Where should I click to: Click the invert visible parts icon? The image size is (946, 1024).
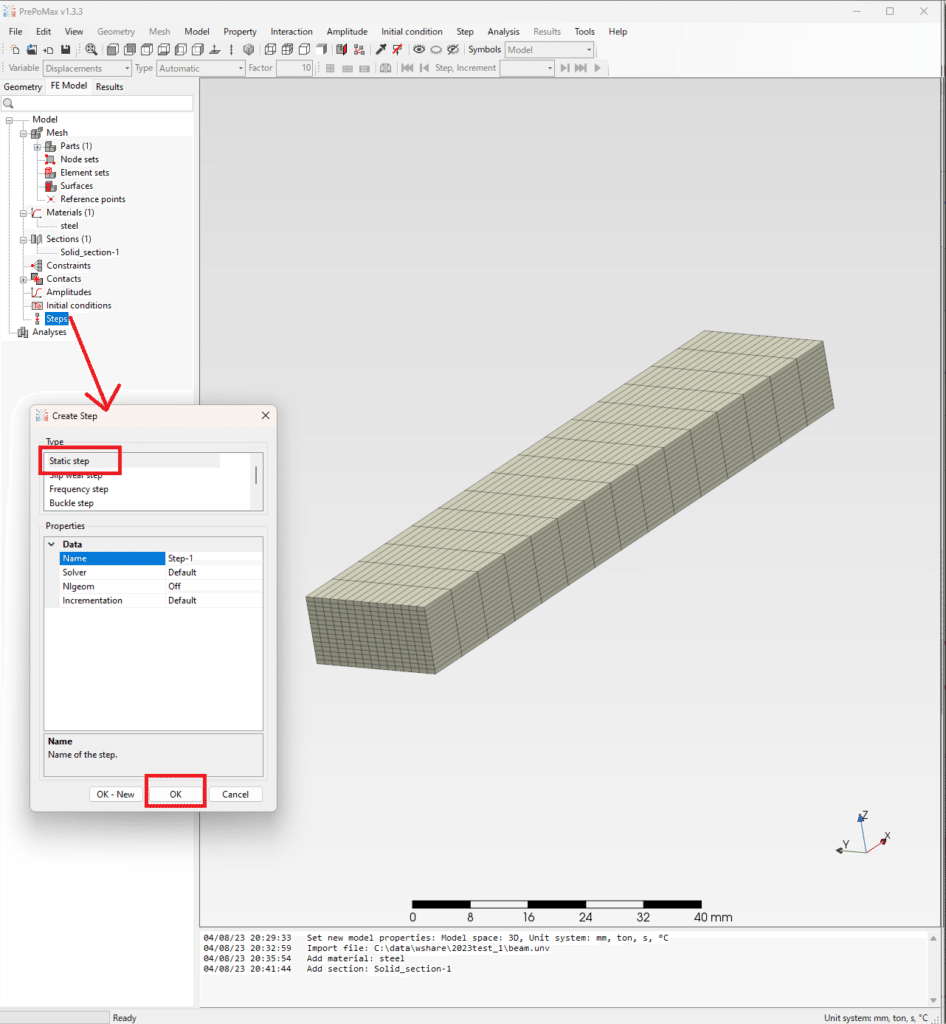point(453,50)
